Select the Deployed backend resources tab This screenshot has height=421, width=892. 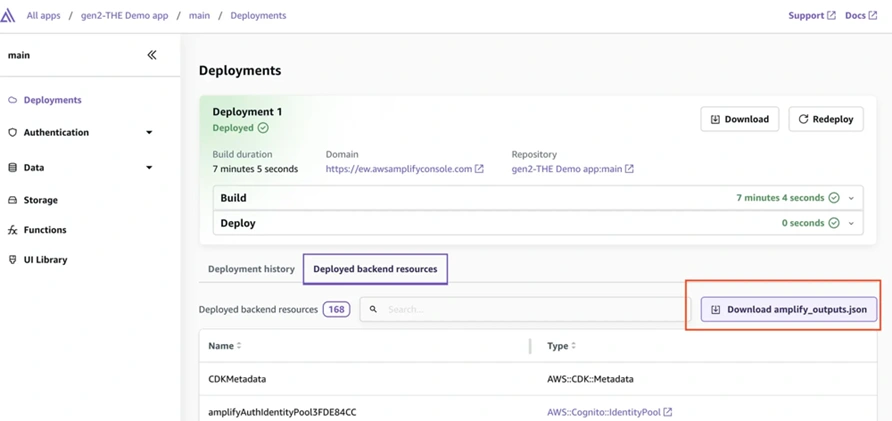[x=375, y=269]
